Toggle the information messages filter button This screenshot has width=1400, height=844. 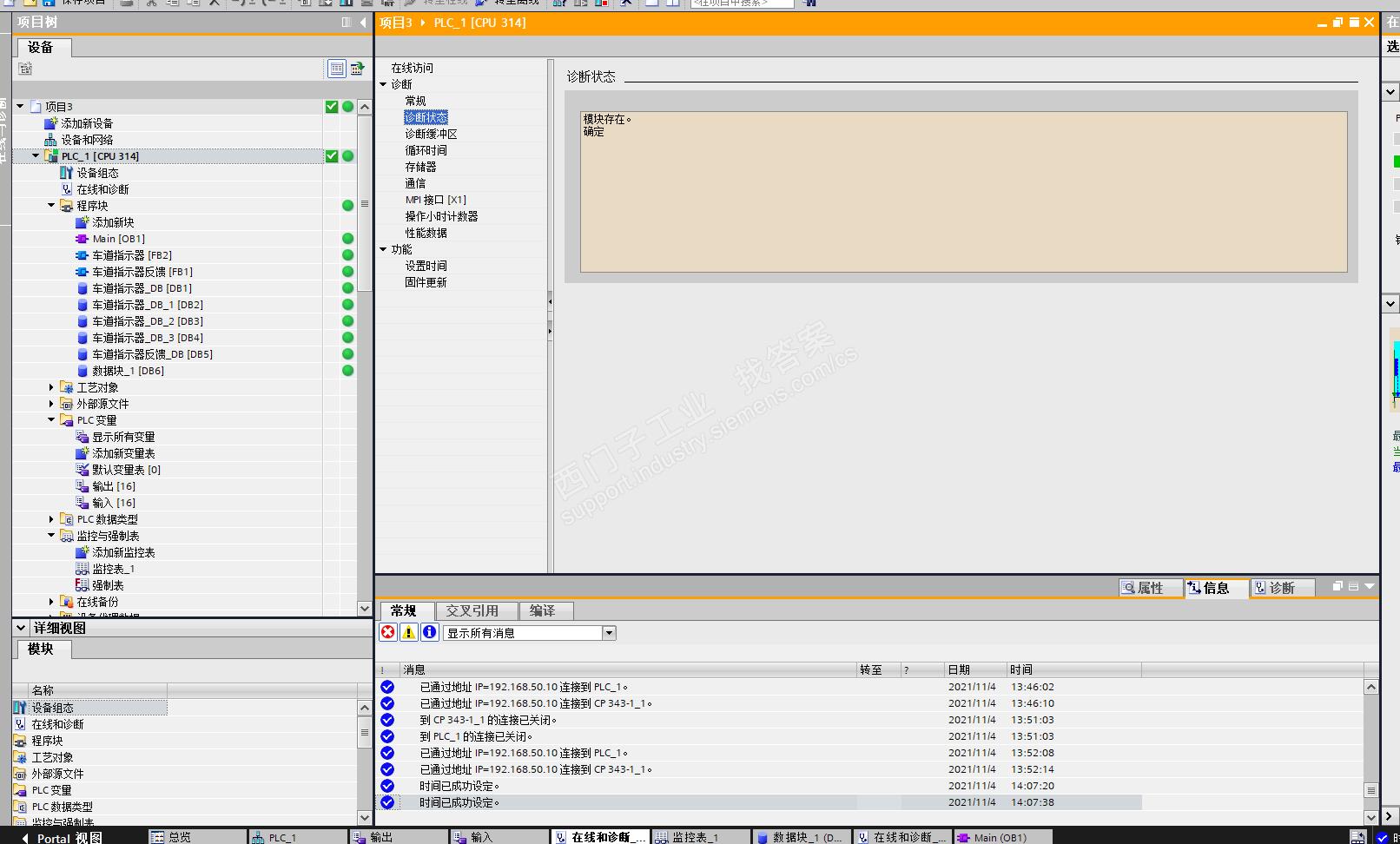pyautogui.click(x=429, y=632)
